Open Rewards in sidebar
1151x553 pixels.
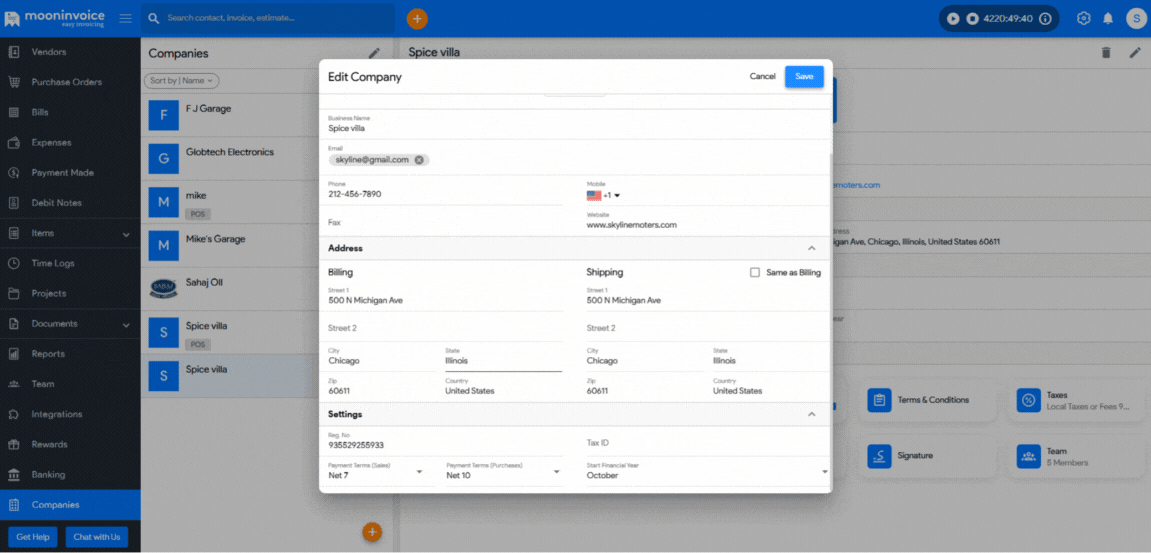click(70, 444)
